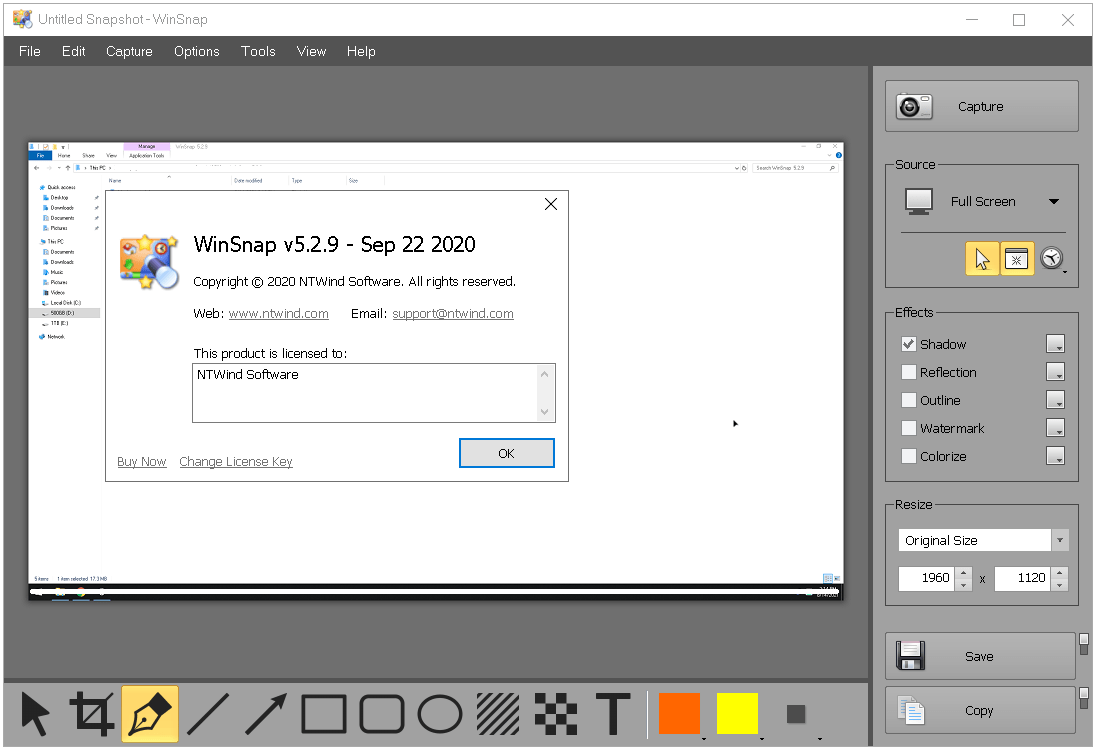The height and width of the screenshot is (749, 1095).
Task: Pick the yellow color swatch
Action: pyautogui.click(x=737, y=713)
